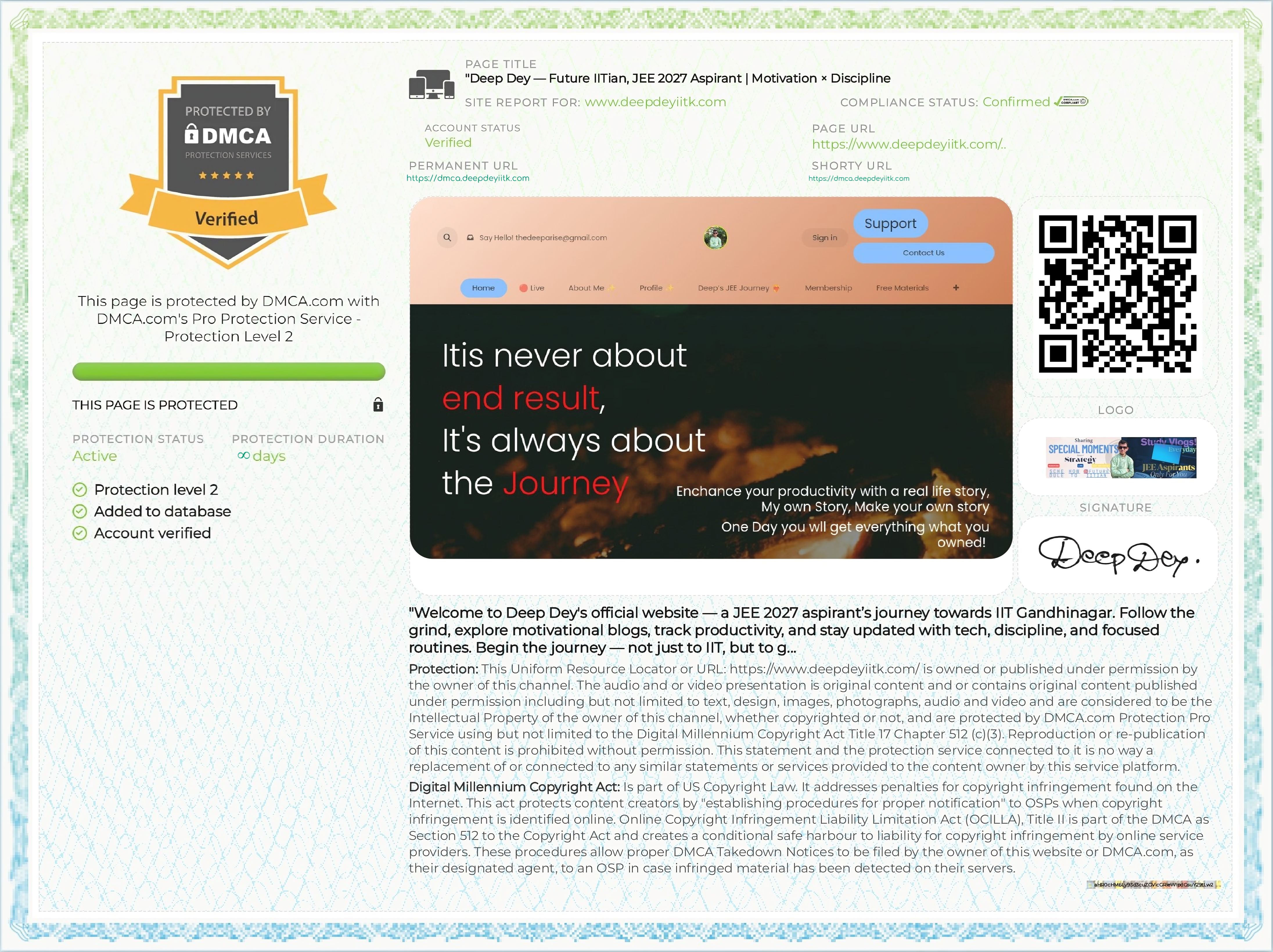
Task: Click the search magnifier icon in preview
Action: [x=447, y=238]
